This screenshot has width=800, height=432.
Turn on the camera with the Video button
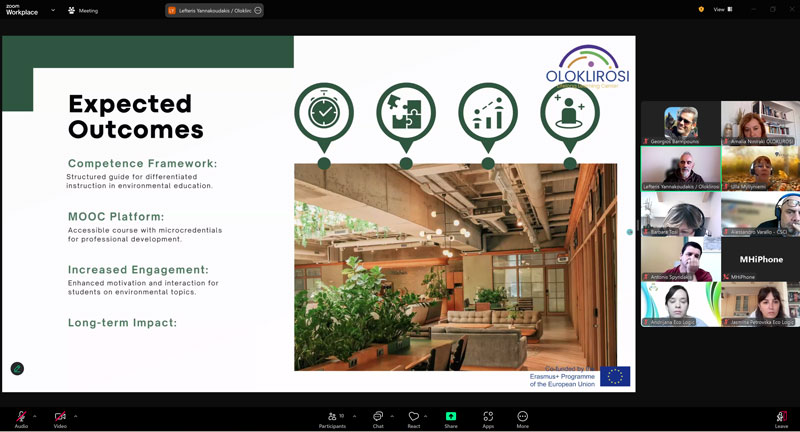coord(60,416)
